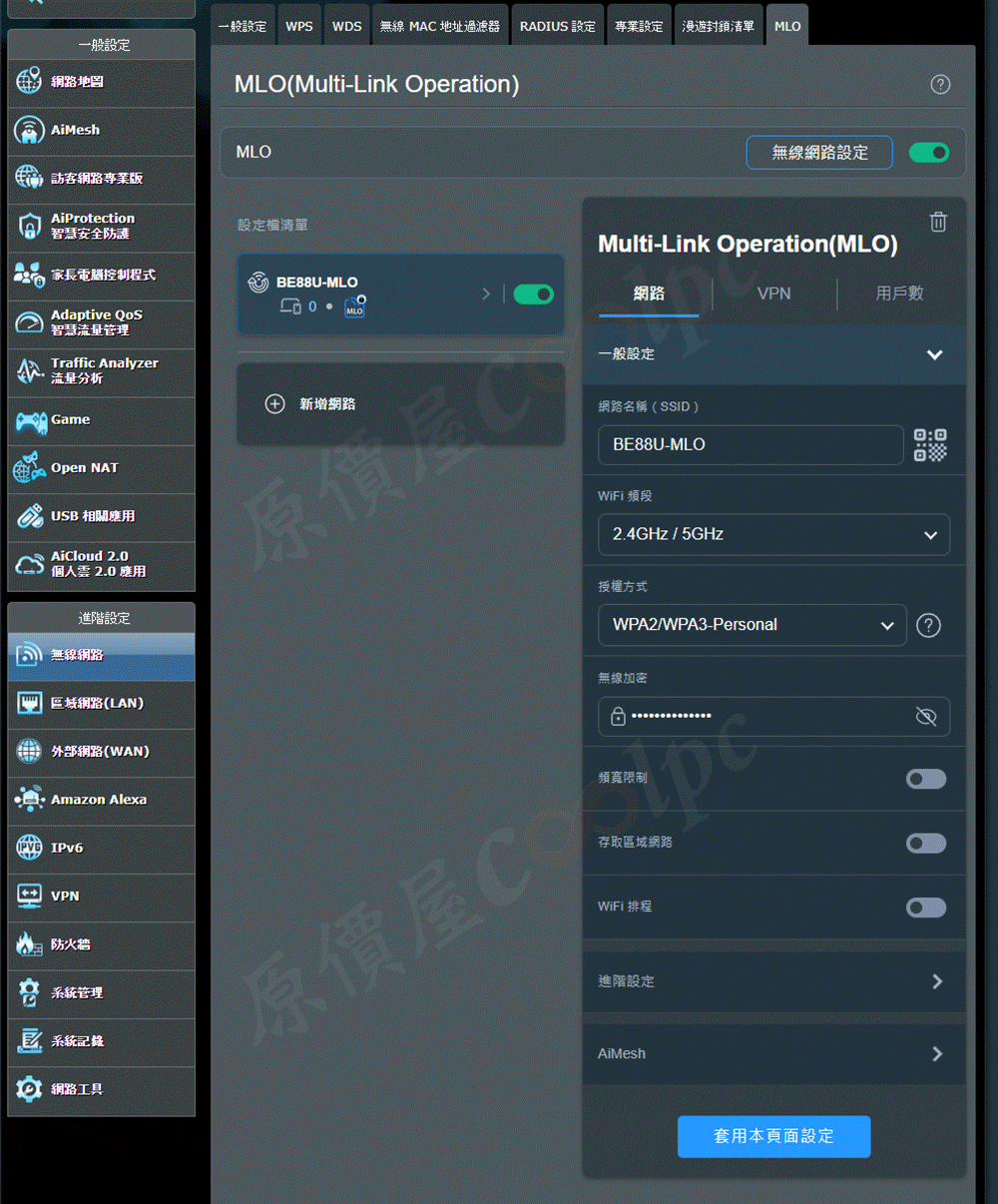The height and width of the screenshot is (1204, 998).
Task: Open the roaming block list (漫遊封鎖清單) tab
Action: pyautogui.click(x=719, y=26)
